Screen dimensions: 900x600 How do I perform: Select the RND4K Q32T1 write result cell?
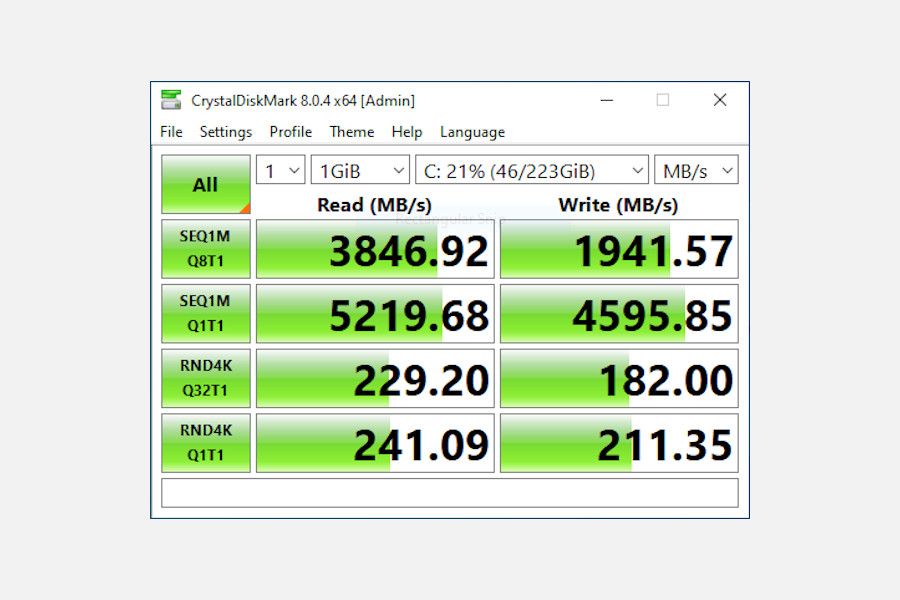[x=618, y=378]
